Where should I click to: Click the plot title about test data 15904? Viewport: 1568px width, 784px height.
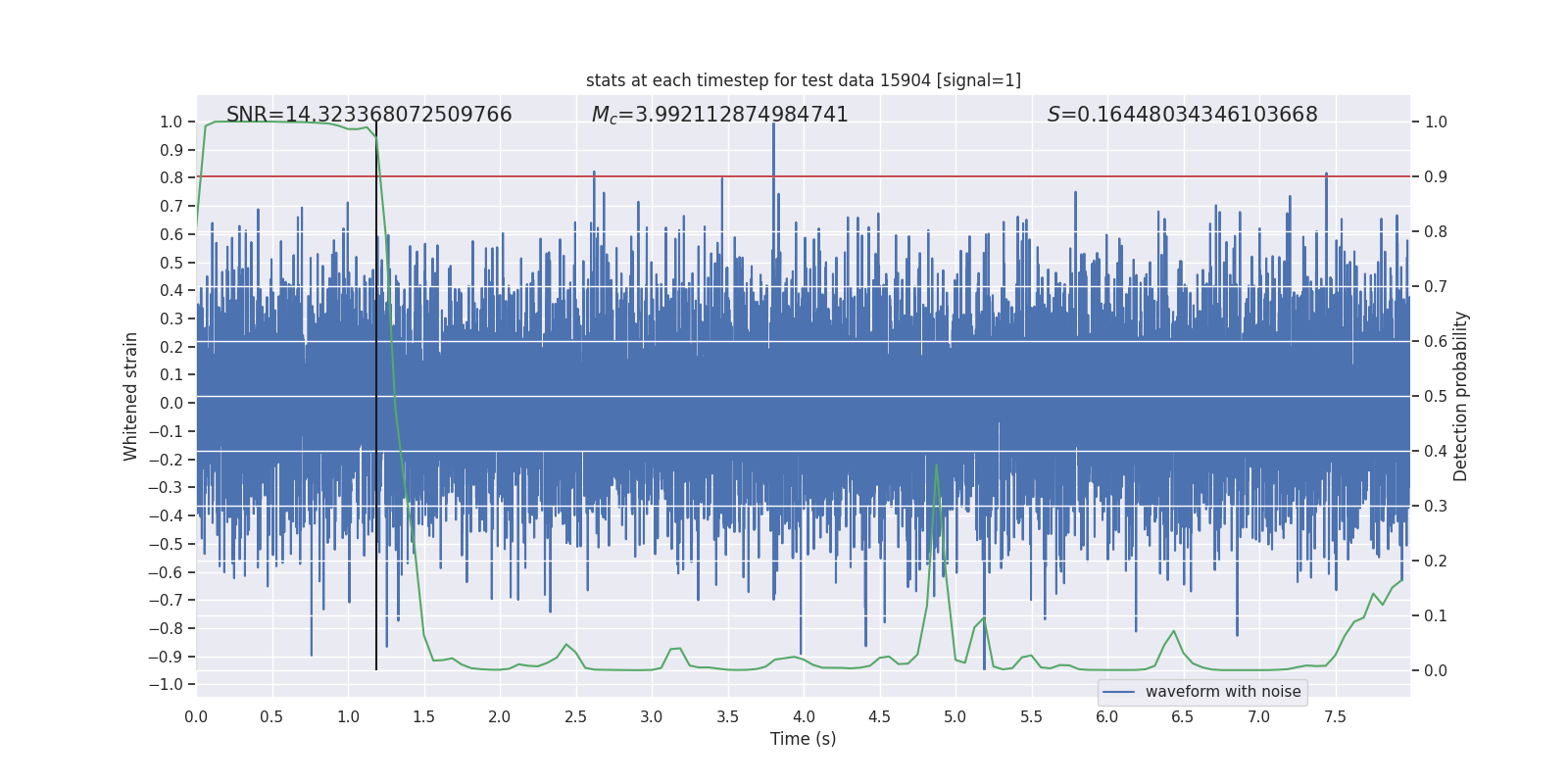[x=803, y=80]
